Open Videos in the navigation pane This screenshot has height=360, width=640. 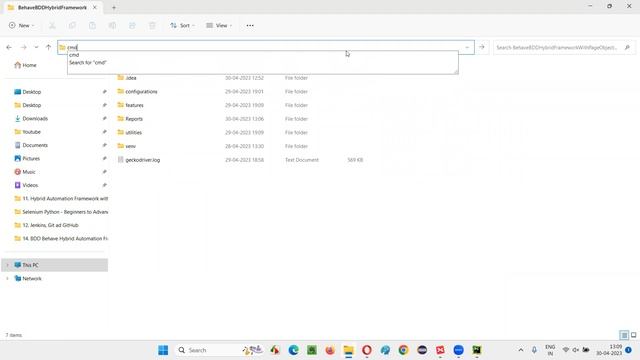27,185
